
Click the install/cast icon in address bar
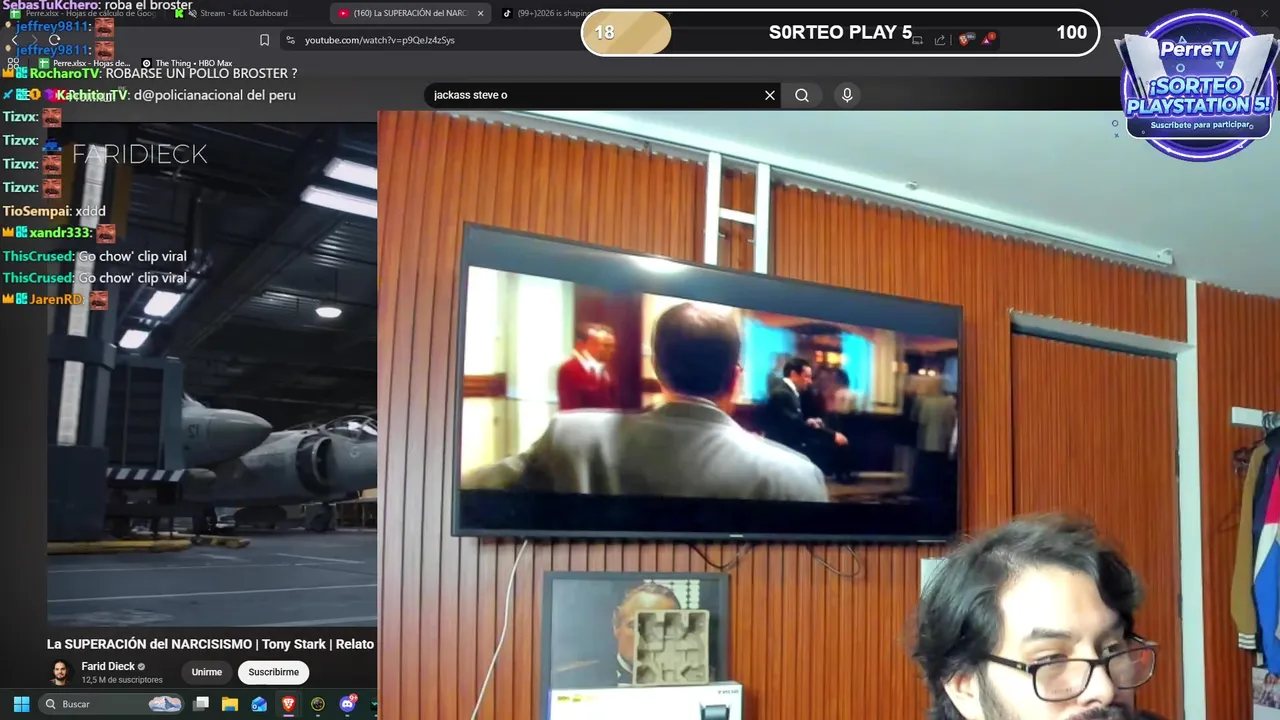918,40
